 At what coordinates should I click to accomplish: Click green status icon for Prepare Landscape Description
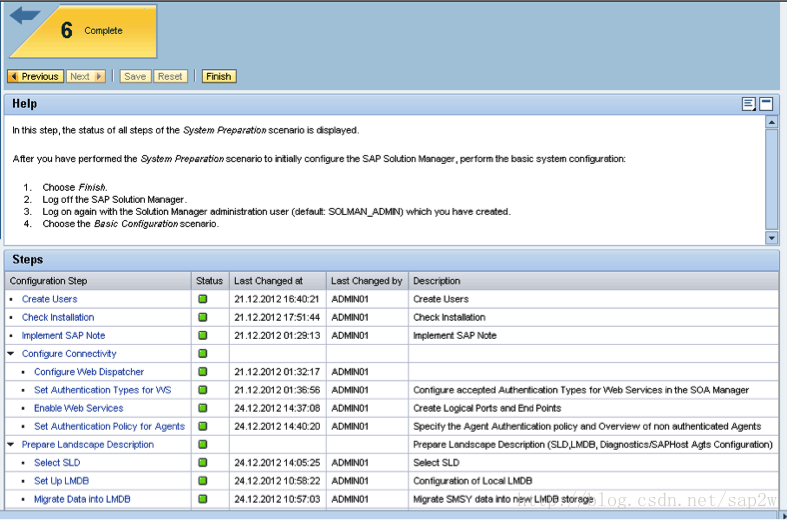(x=203, y=445)
